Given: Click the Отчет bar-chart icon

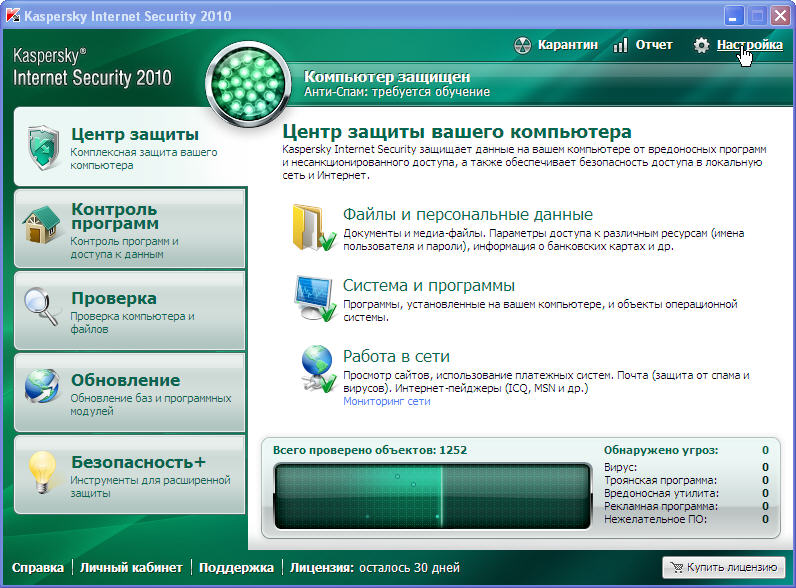Looking at the screenshot, I should pos(620,45).
